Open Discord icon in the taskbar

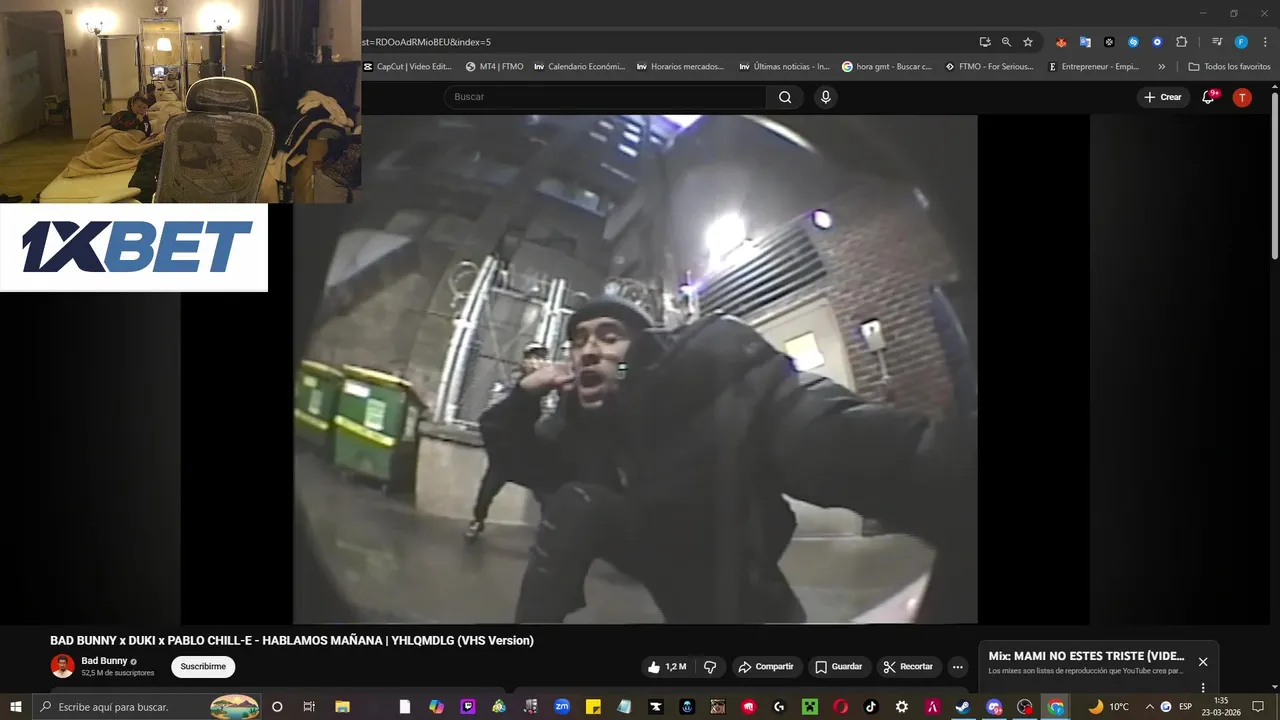[994, 707]
